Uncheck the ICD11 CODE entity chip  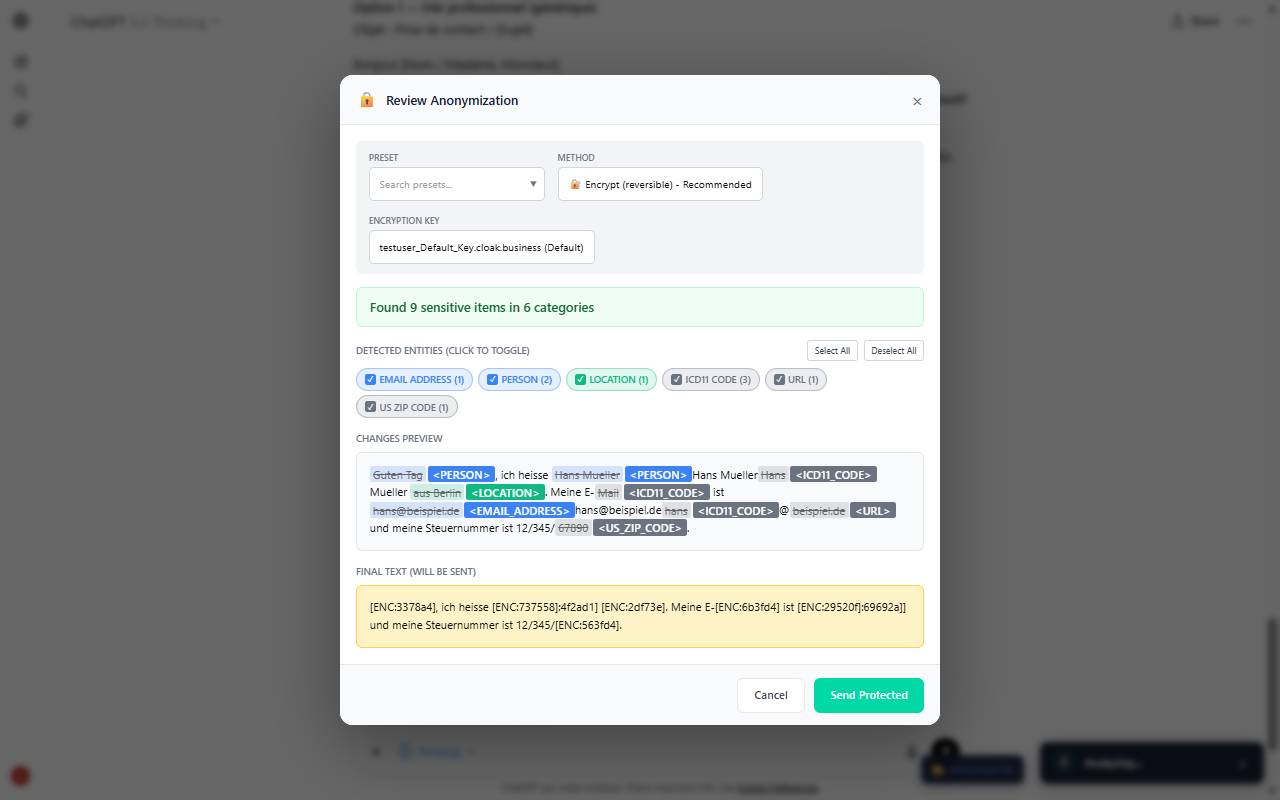click(x=710, y=380)
